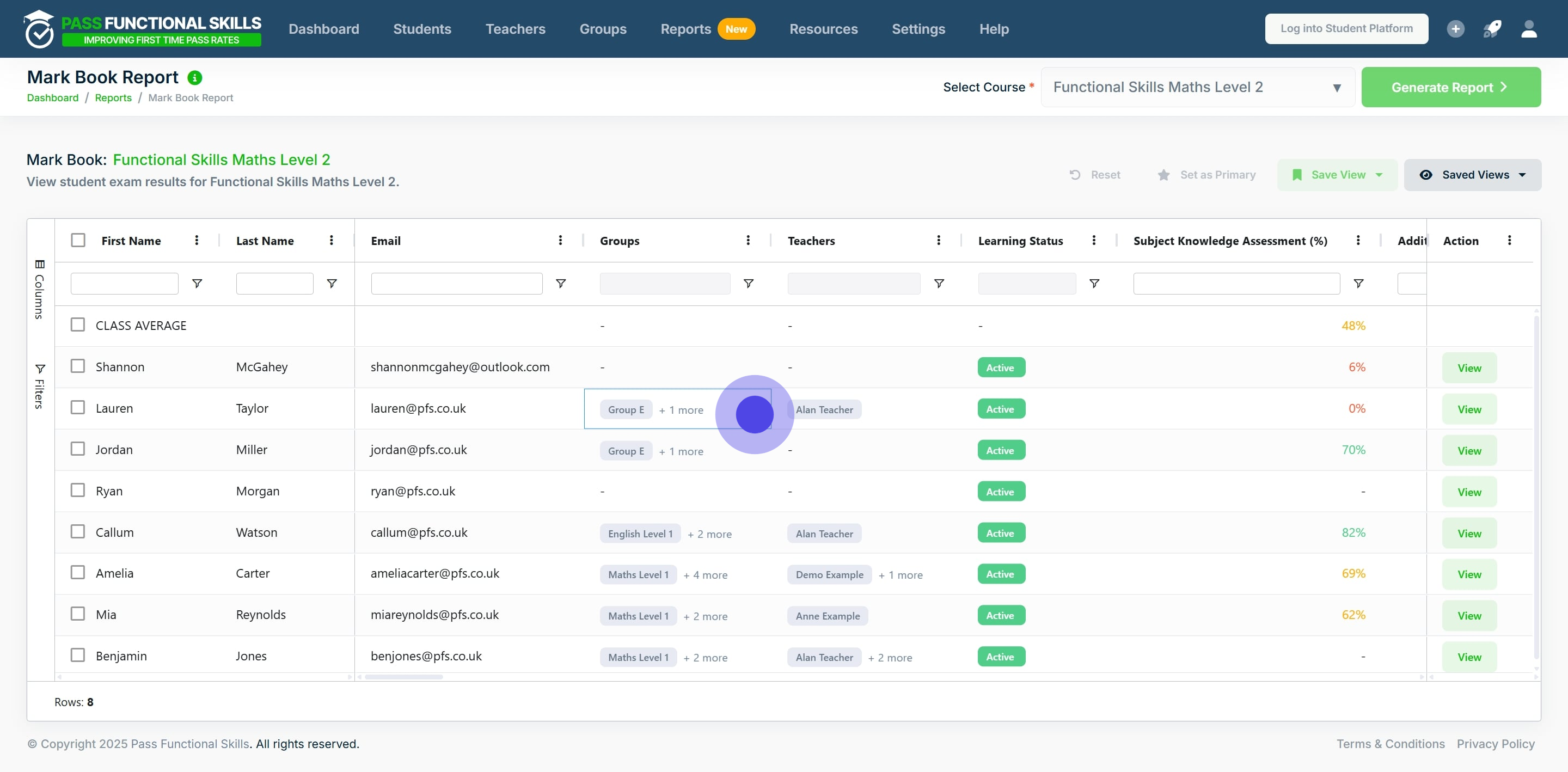Check the box for Lauren Taylor
Image resolution: width=1568 pixels, height=772 pixels.
pyautogui.click(x=78, y=407)
